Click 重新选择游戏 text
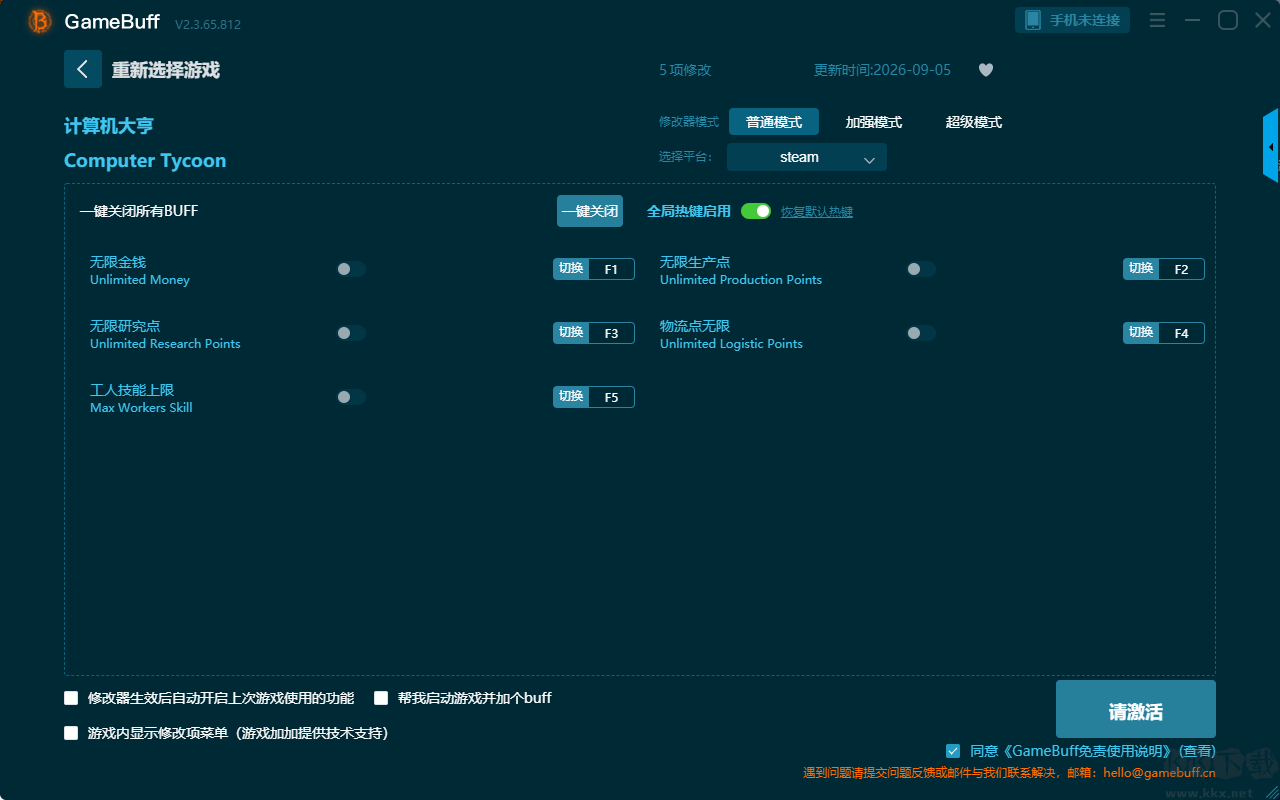 pyautogui.click(x=166, y=70)
